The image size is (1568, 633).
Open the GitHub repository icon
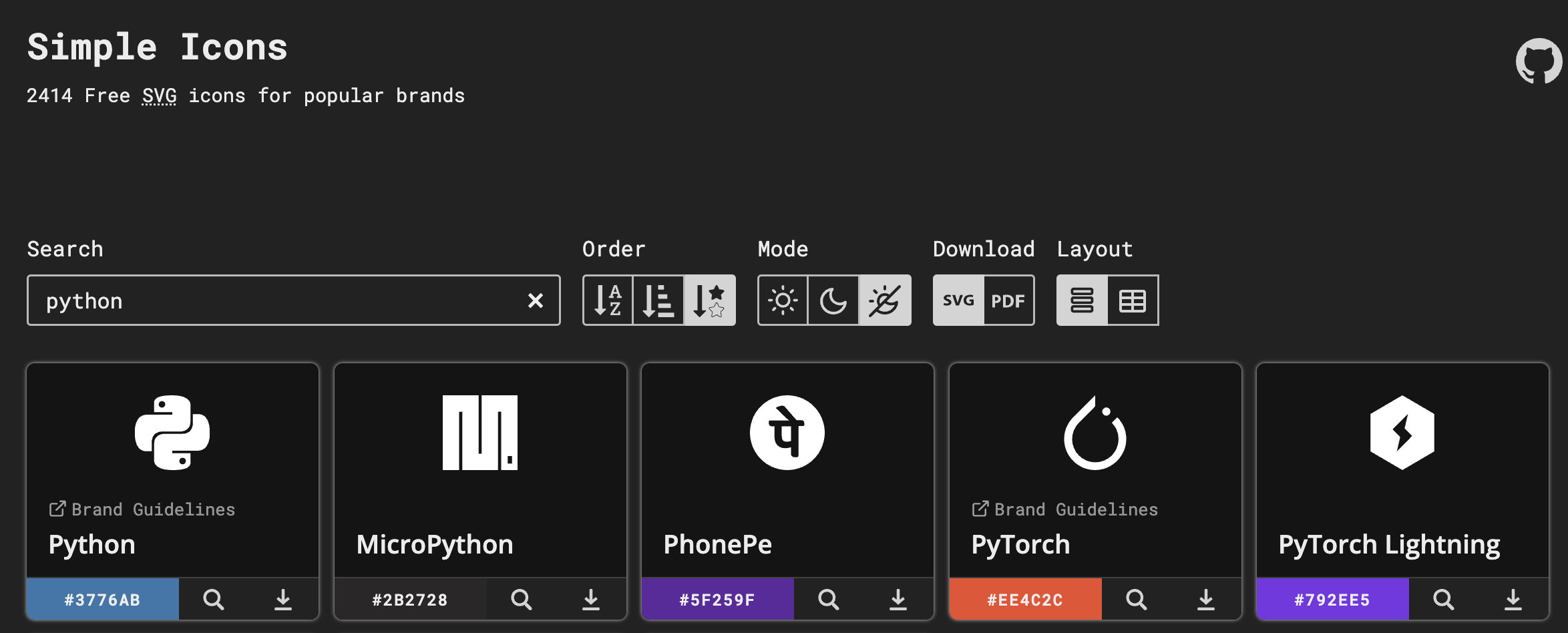(x=1539, y=61)
